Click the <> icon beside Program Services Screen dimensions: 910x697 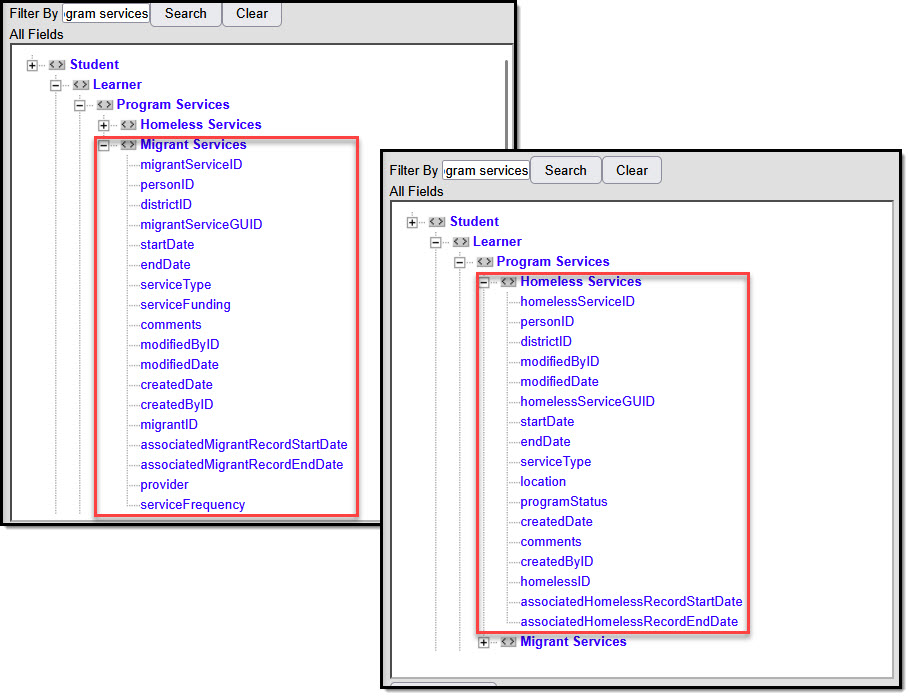pos(105,104)
